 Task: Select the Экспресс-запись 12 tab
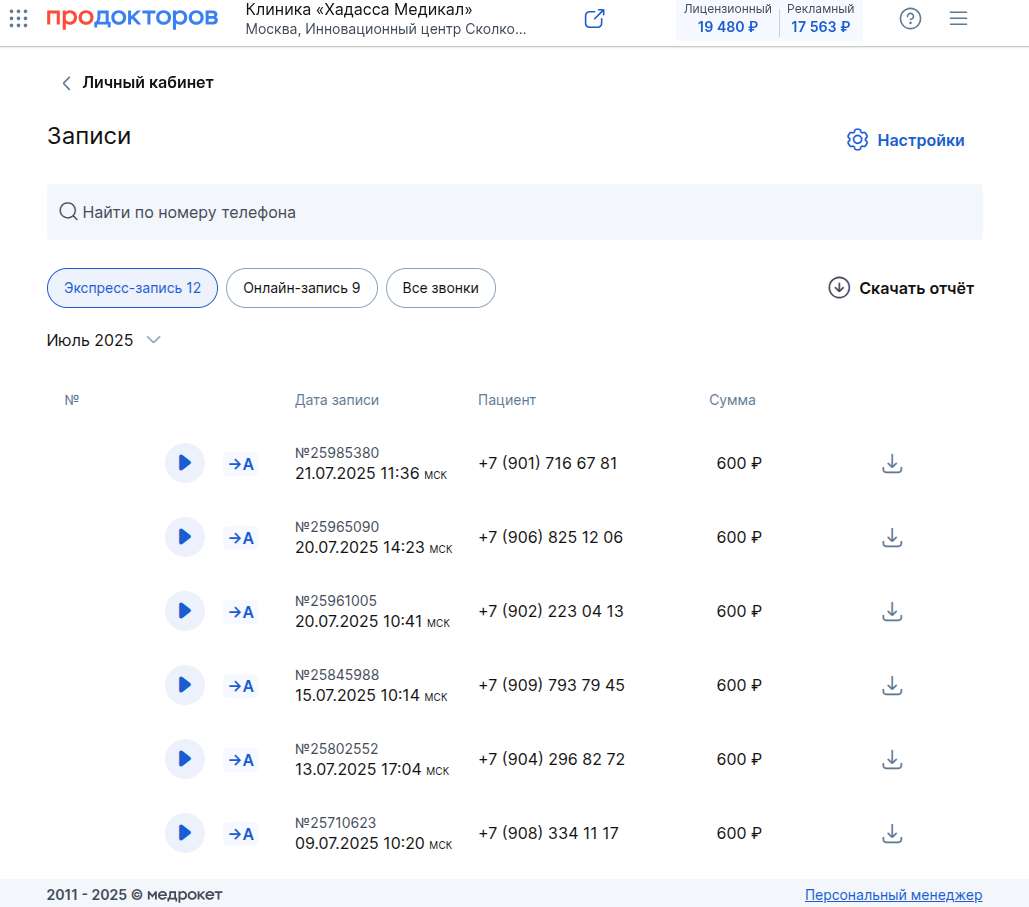coord(133,288)
